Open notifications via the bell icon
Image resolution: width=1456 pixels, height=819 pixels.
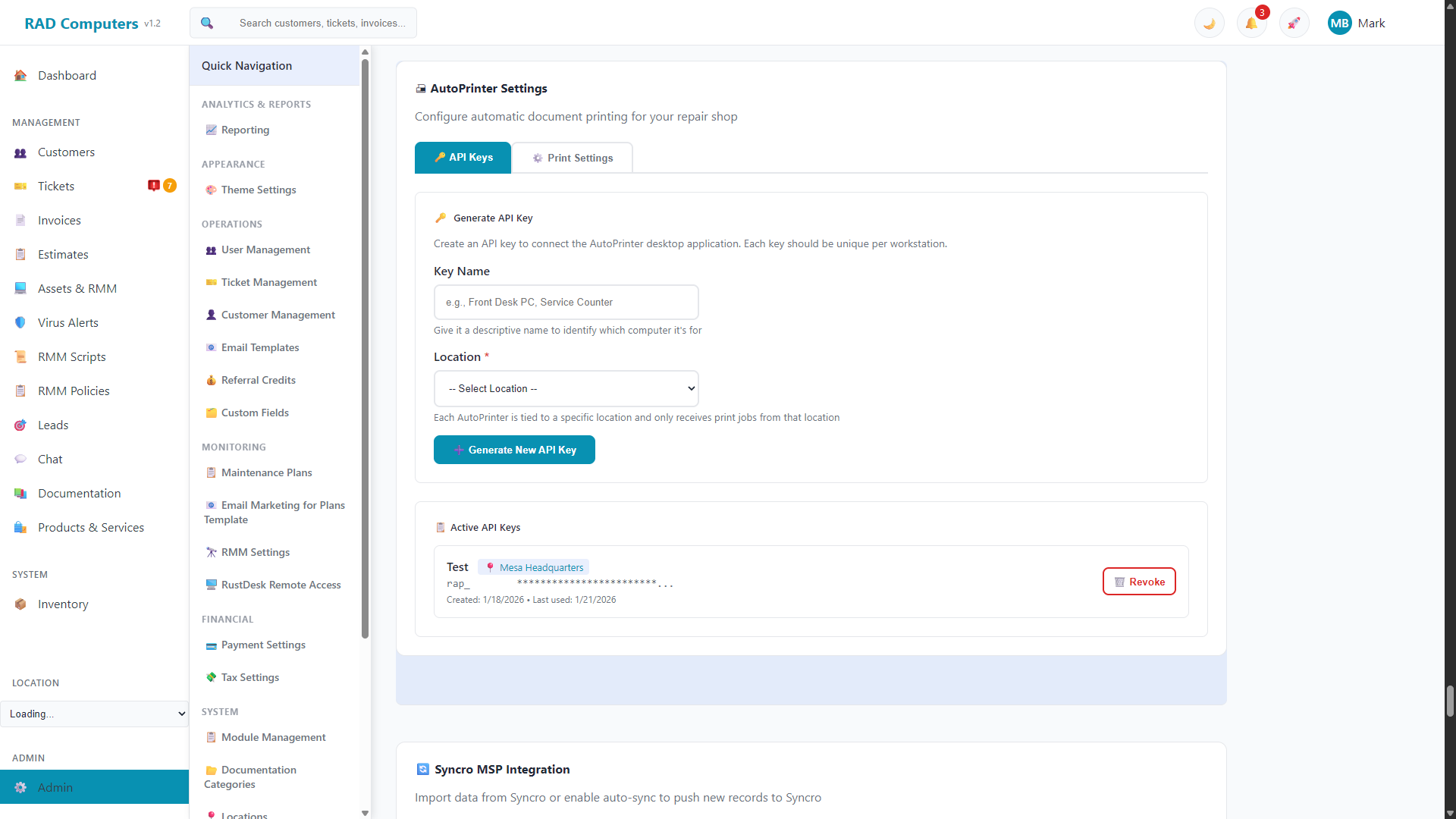click(x=1251, y=23)
